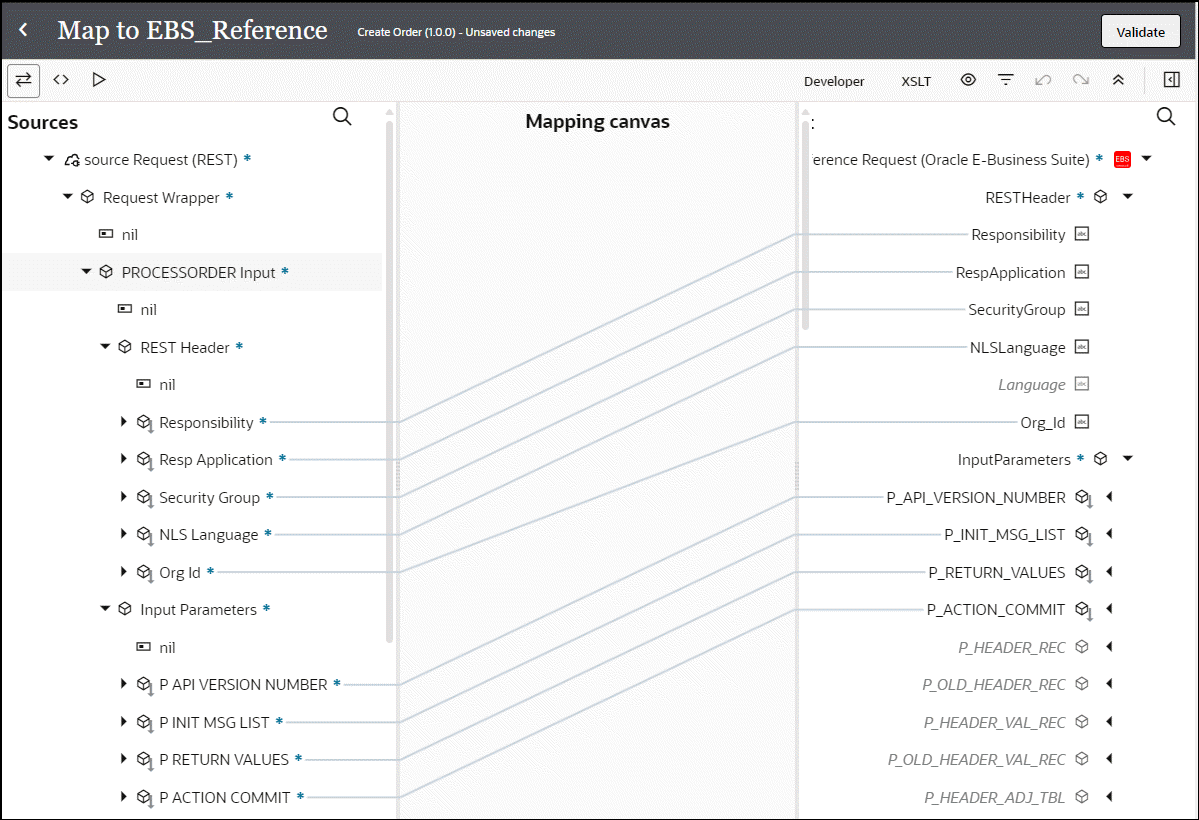Toggle the designer view swap-arrows icon

pos(24,80)
